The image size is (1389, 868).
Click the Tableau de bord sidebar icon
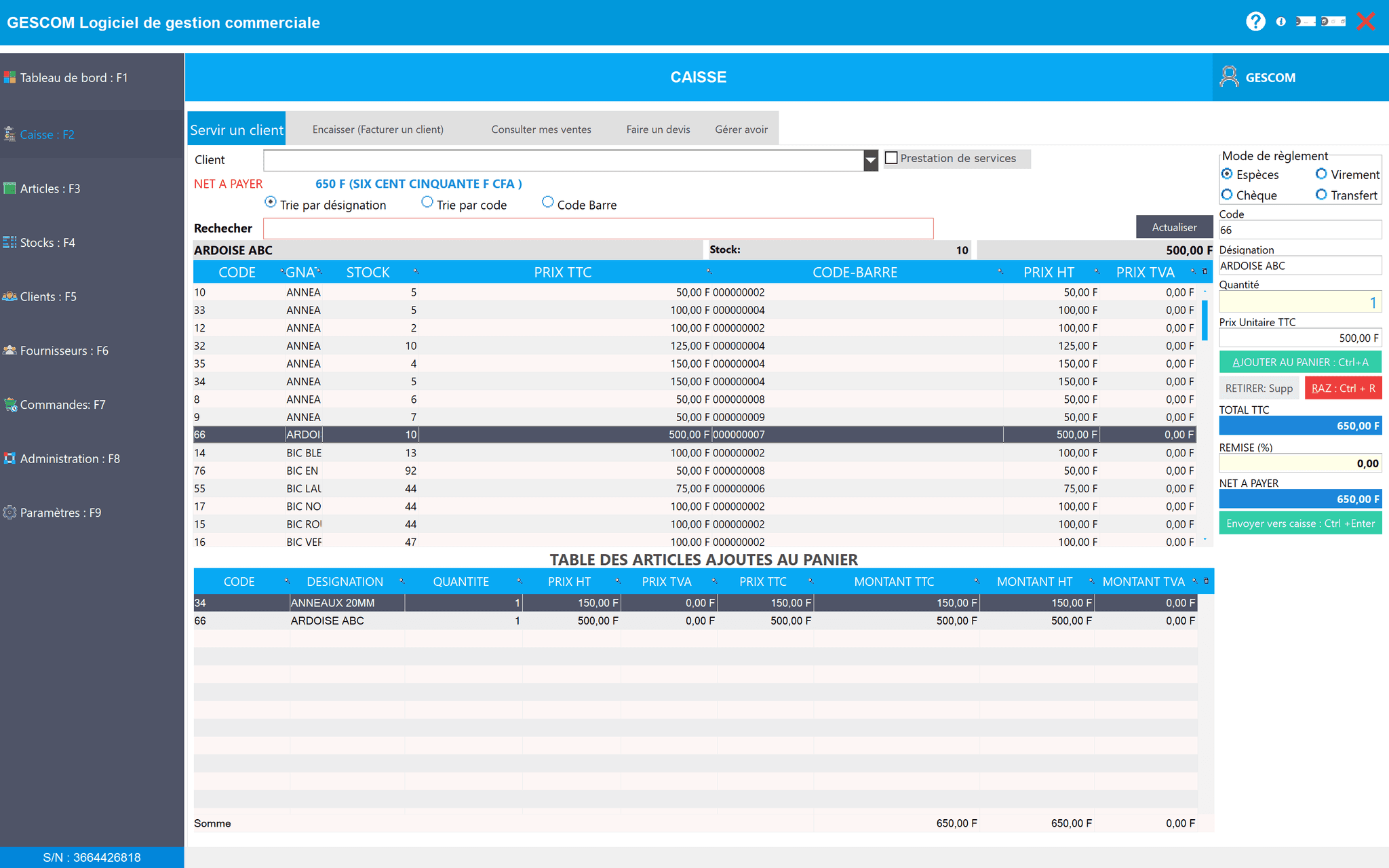coord(9,77)
